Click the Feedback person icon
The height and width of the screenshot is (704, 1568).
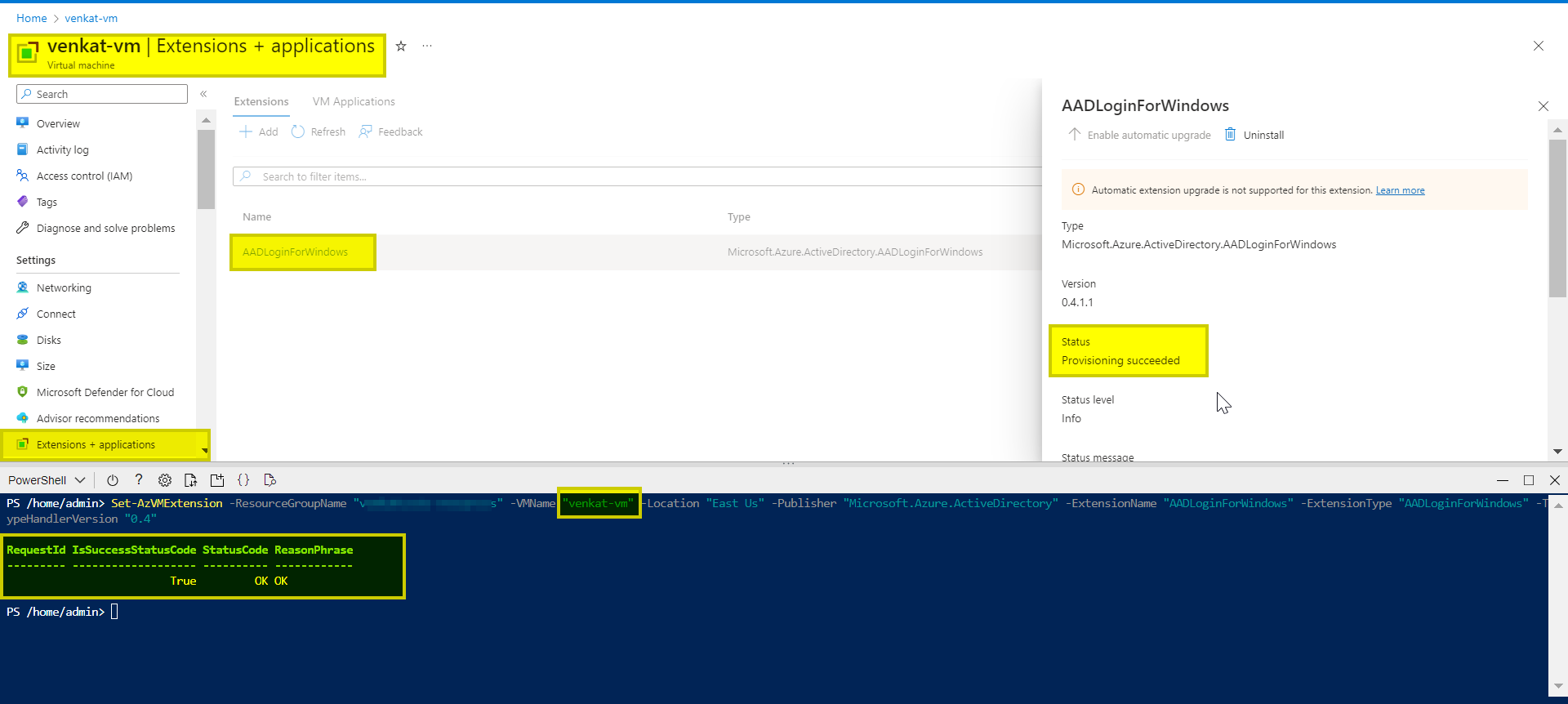(x=365, y=131)
